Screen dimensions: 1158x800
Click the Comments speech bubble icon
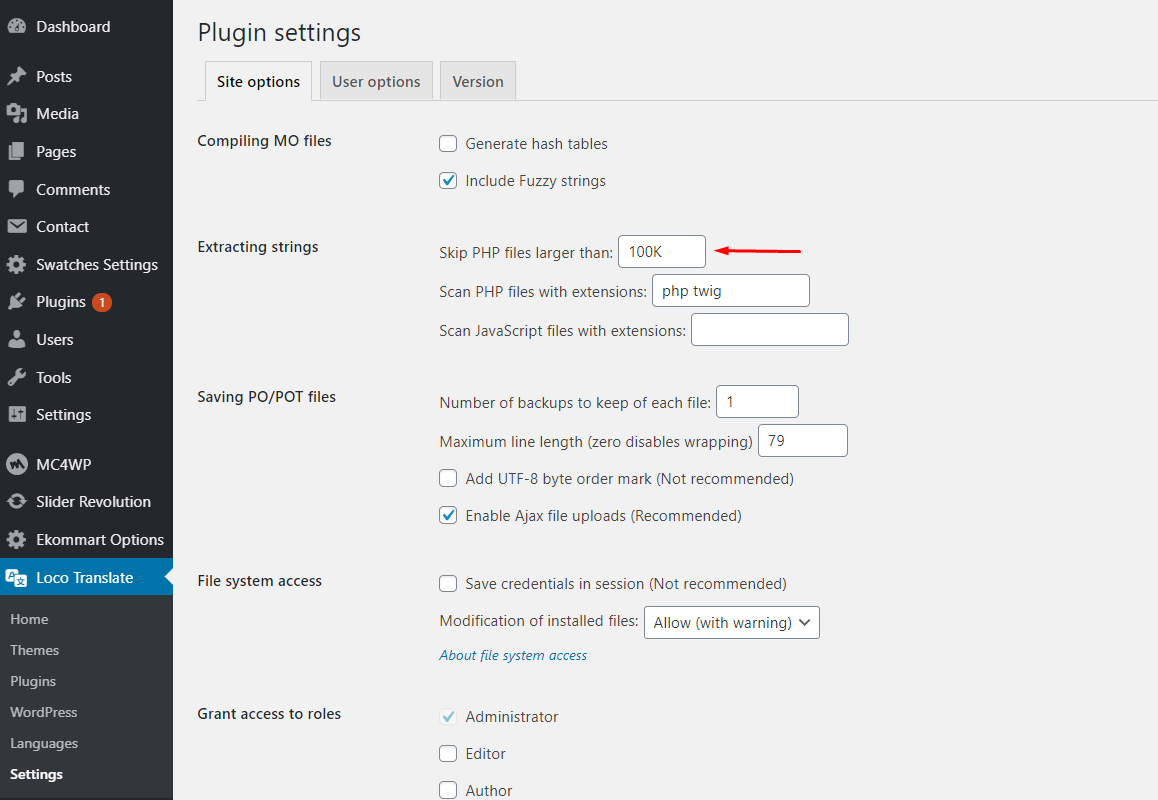click(x=16, y=189)
